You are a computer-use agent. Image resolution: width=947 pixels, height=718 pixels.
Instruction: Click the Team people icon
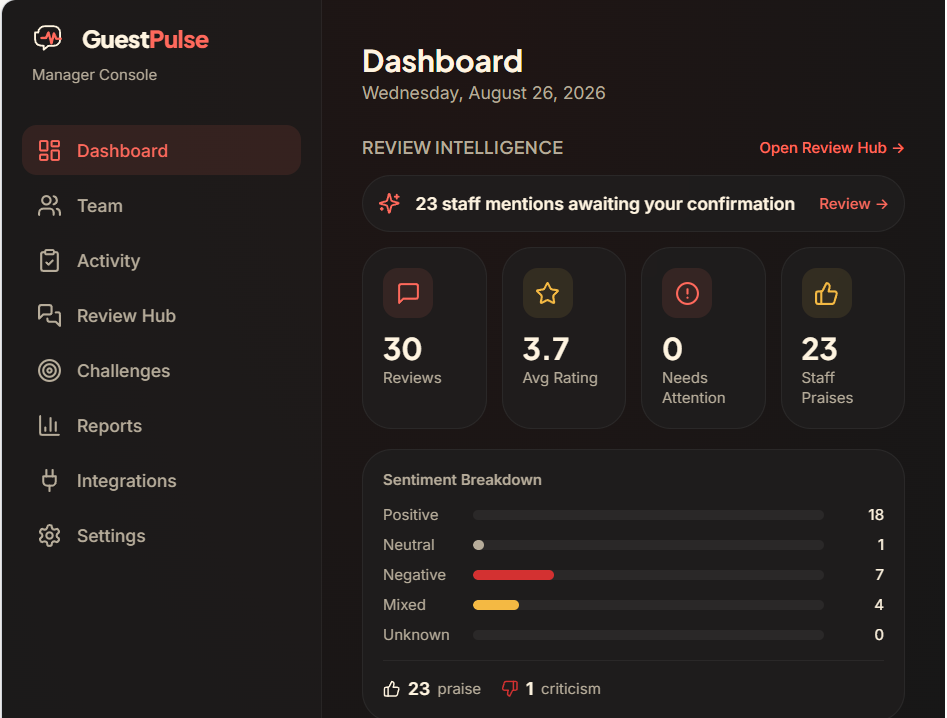(50, 206)
